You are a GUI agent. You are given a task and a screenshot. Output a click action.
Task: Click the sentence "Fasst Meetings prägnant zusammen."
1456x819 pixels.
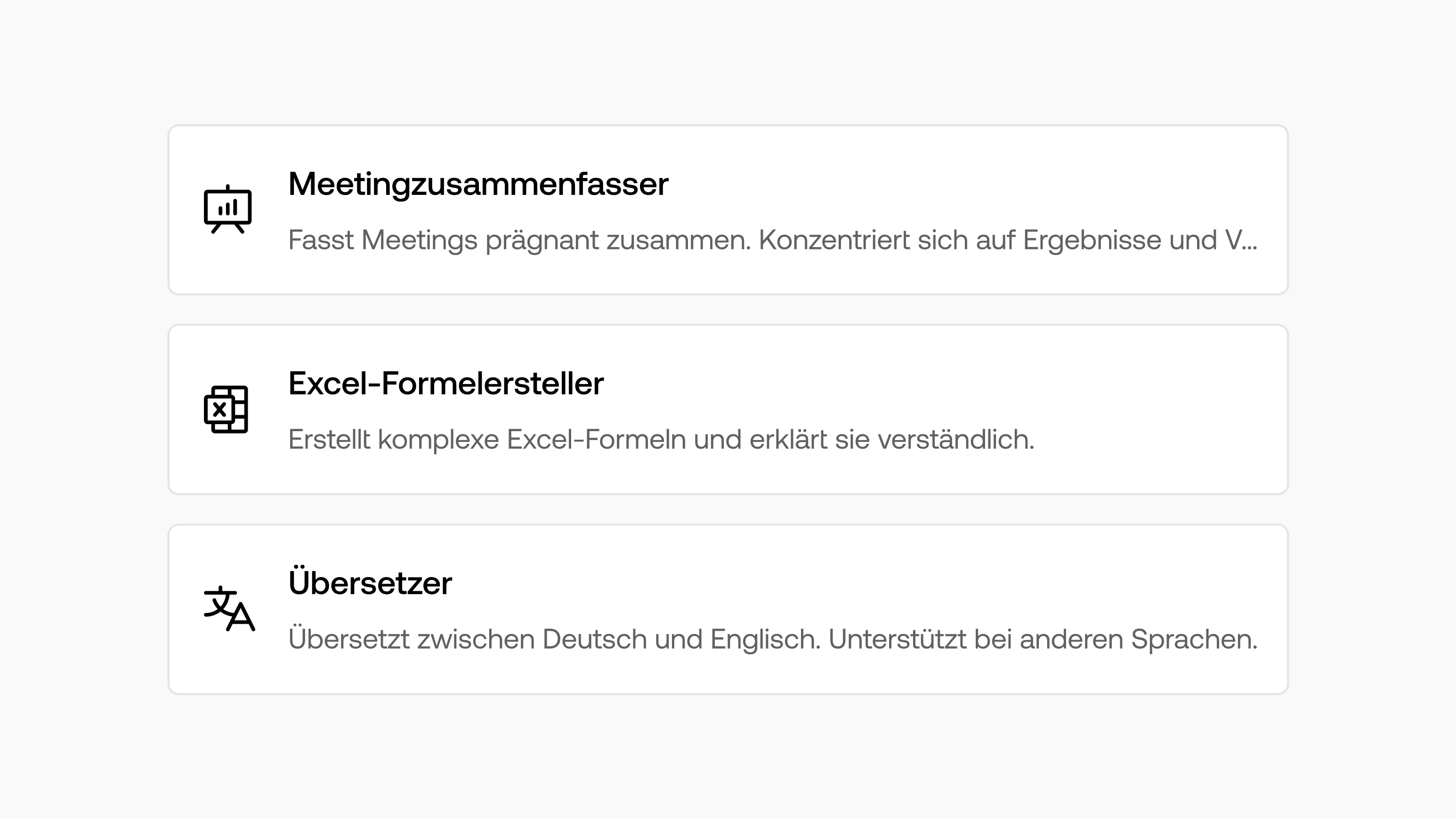(519, 240)
